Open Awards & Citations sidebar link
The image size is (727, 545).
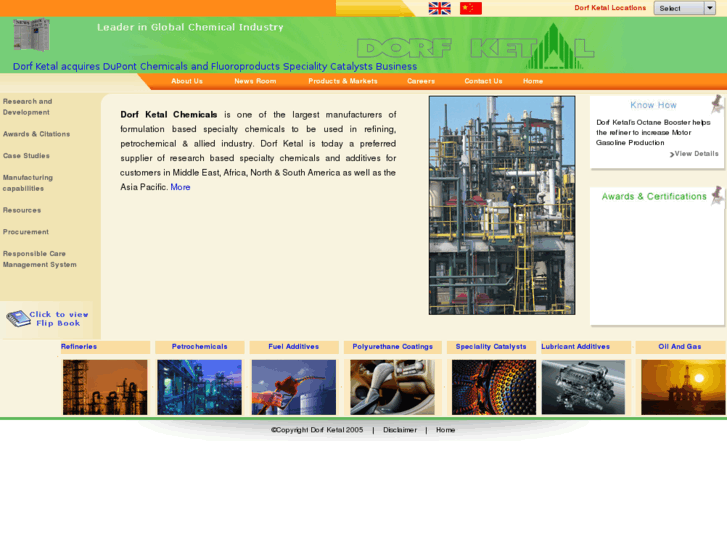(36, 134)
